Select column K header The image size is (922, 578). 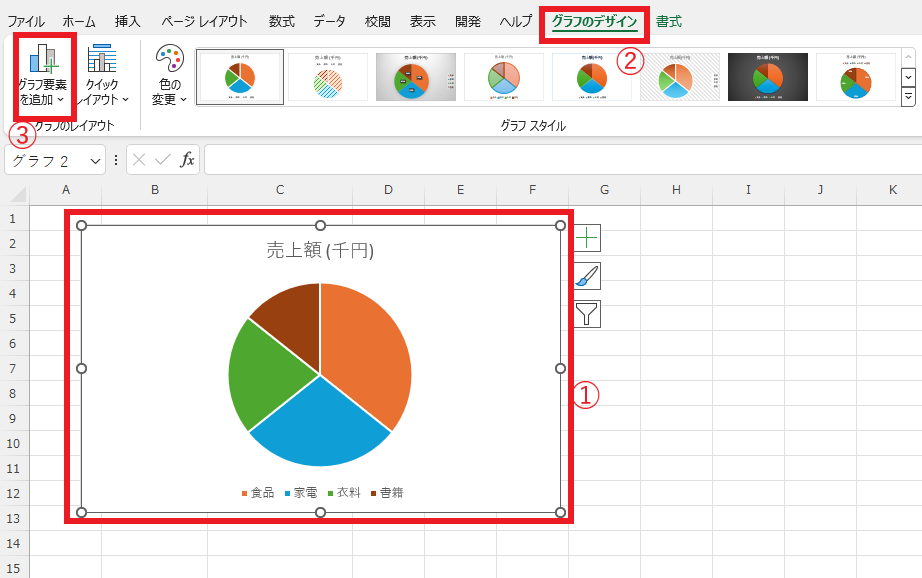893,190
